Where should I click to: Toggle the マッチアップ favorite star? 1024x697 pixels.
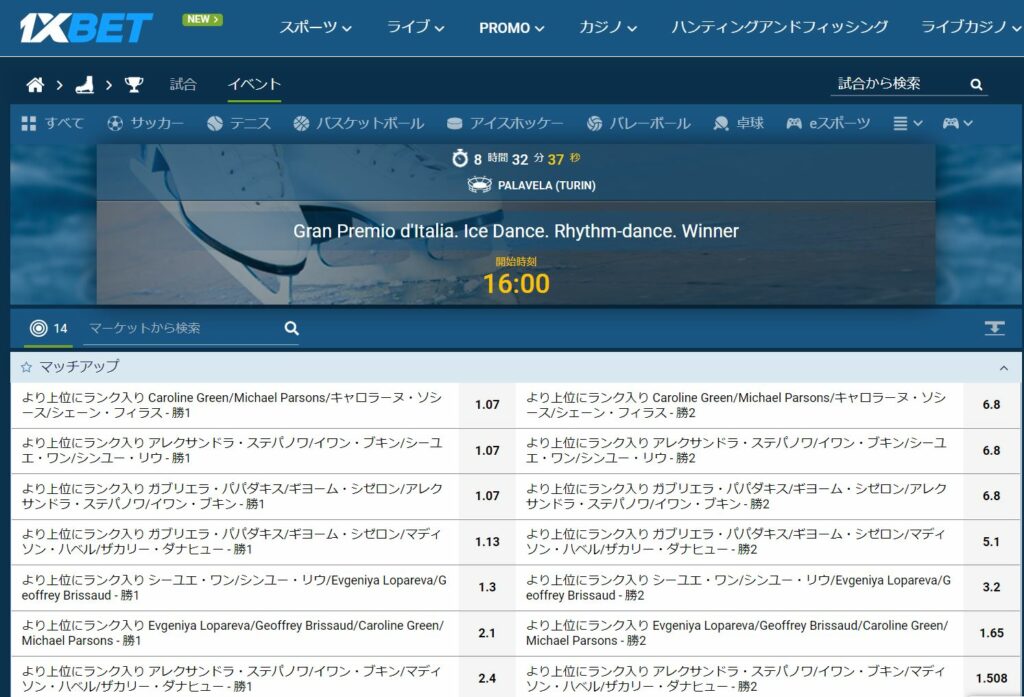pos(27,367)
